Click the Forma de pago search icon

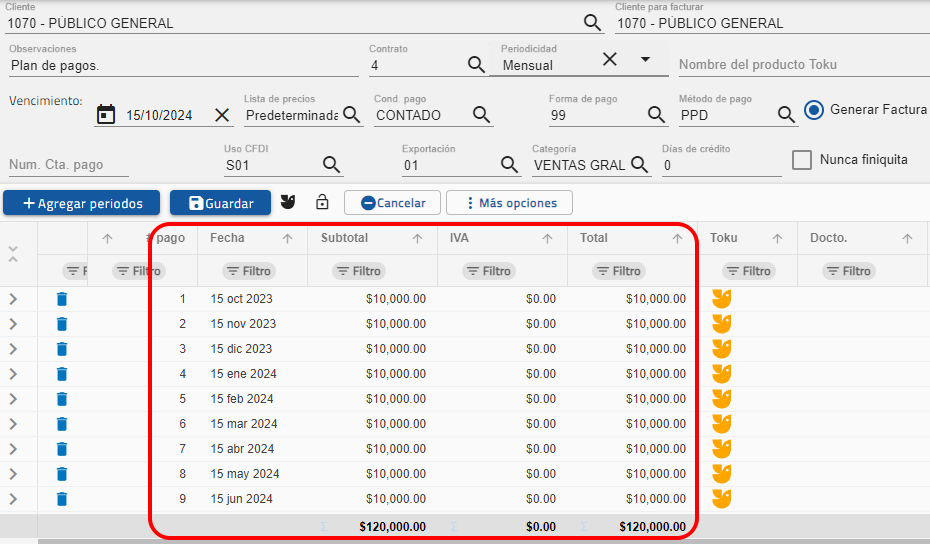(x=656, y=114)
